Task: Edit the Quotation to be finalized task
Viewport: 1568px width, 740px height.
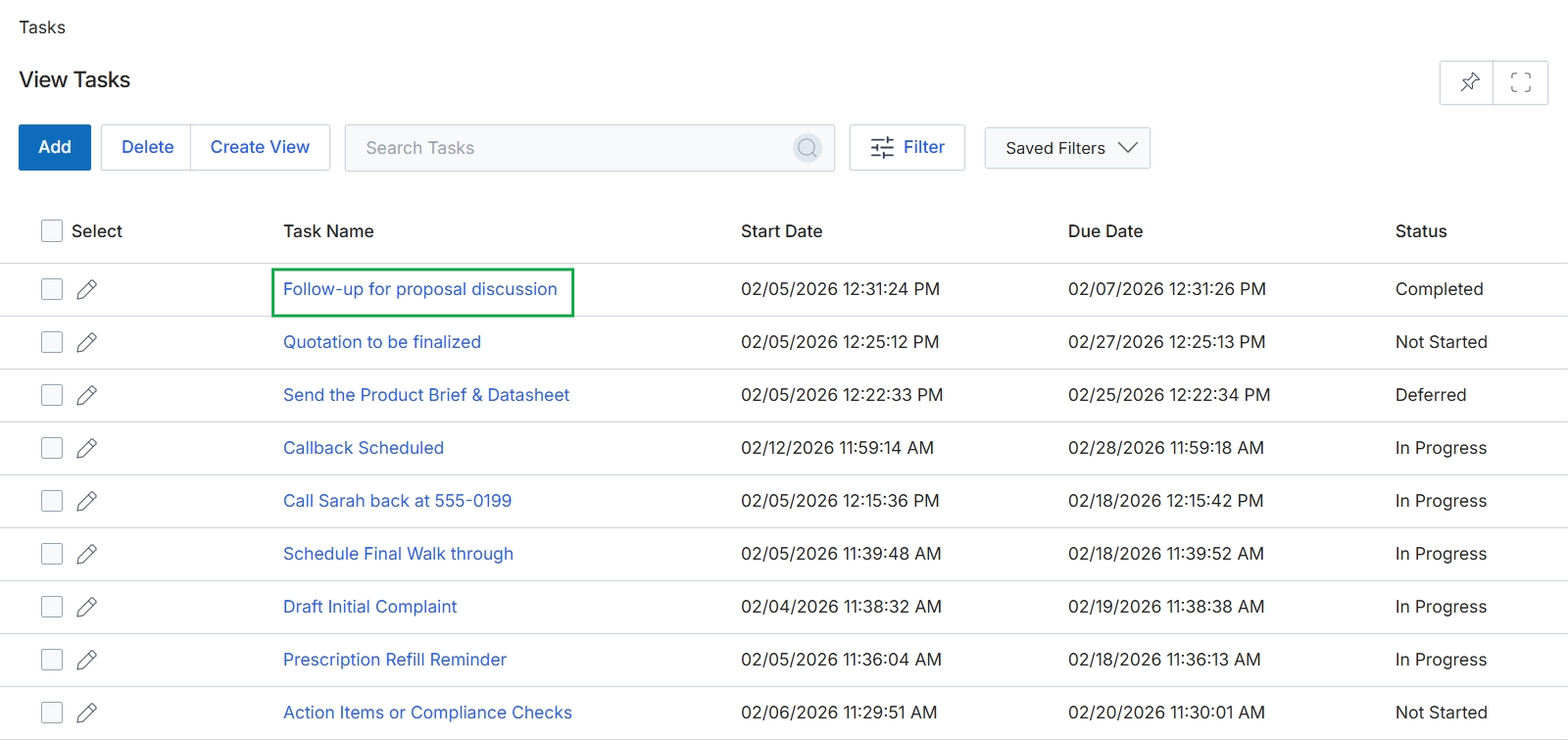Action: pyautogui.click(x=86, y=342)
